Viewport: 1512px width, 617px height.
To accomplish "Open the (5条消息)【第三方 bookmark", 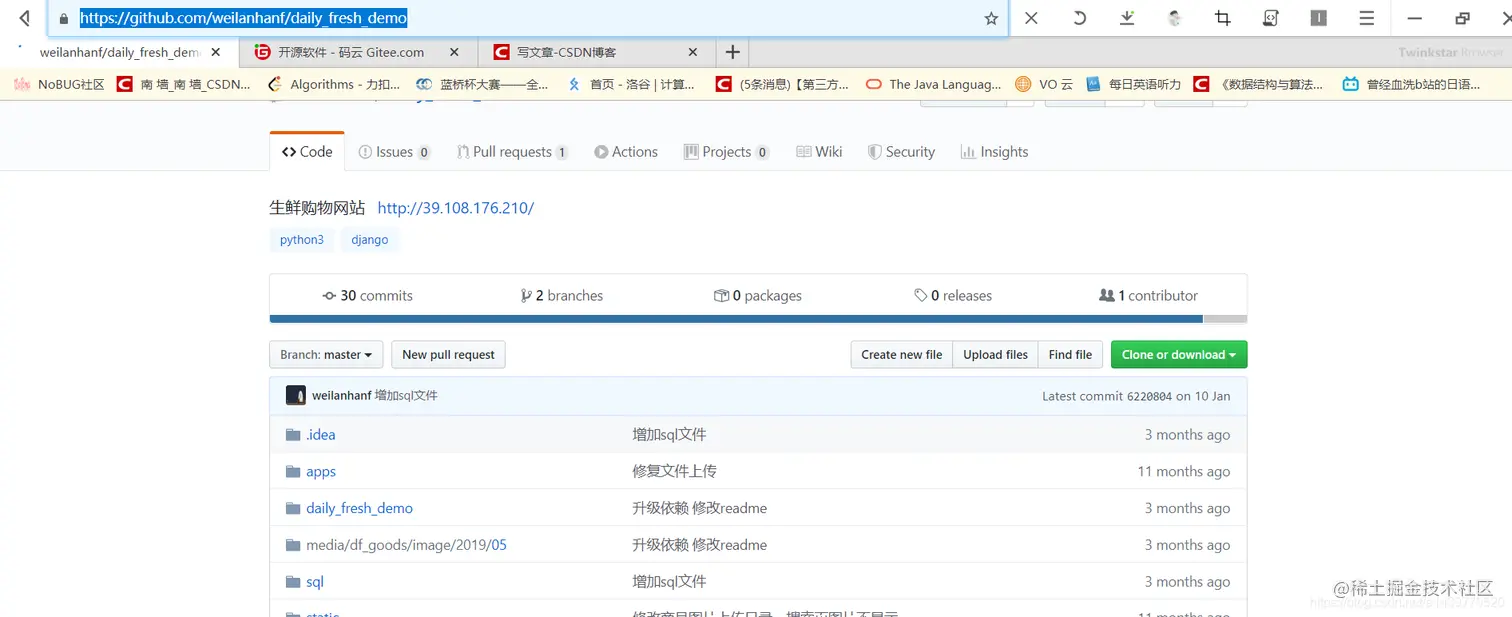I will (x=782, y=84).
